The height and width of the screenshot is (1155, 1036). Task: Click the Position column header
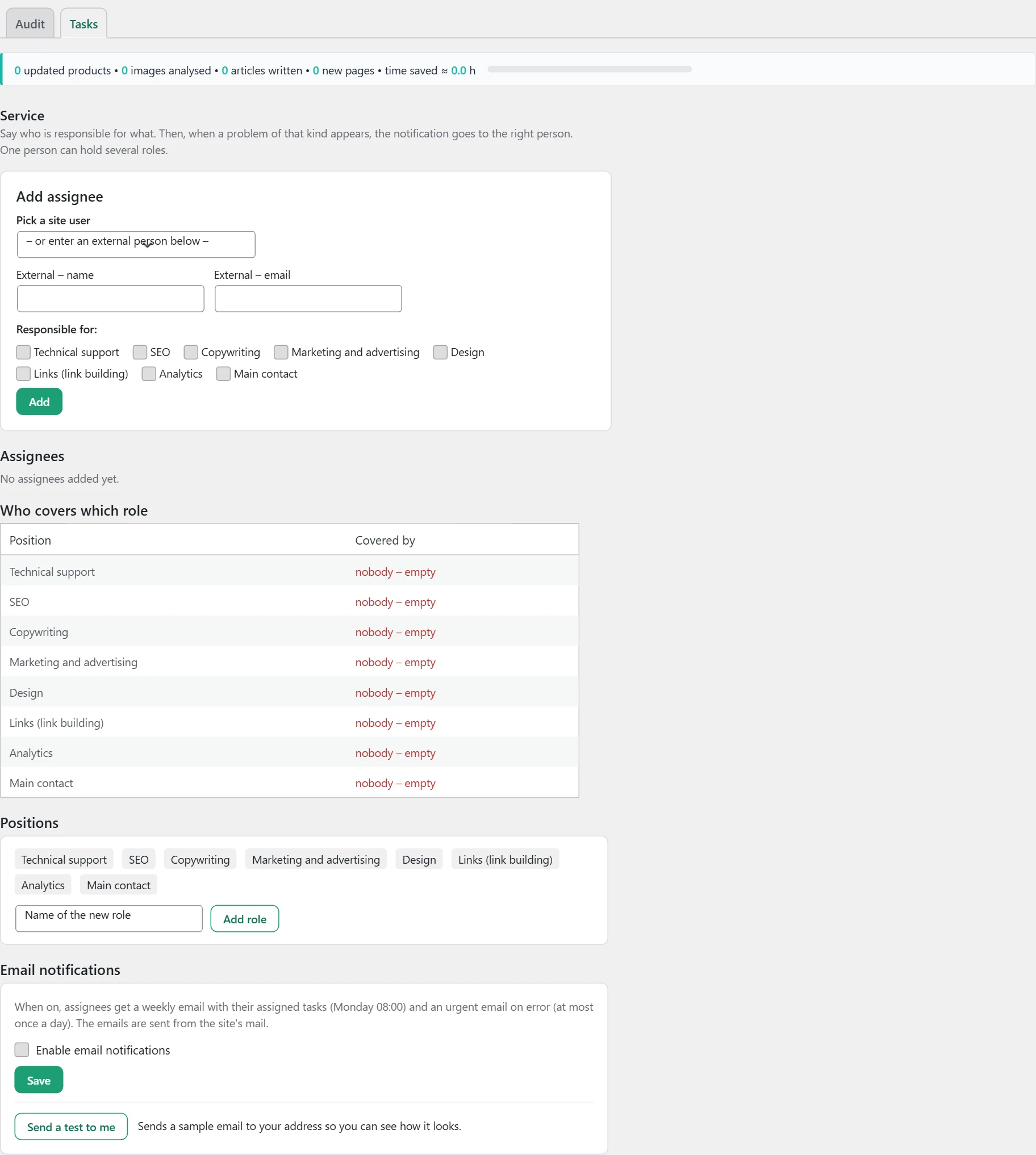pos(30,540)
